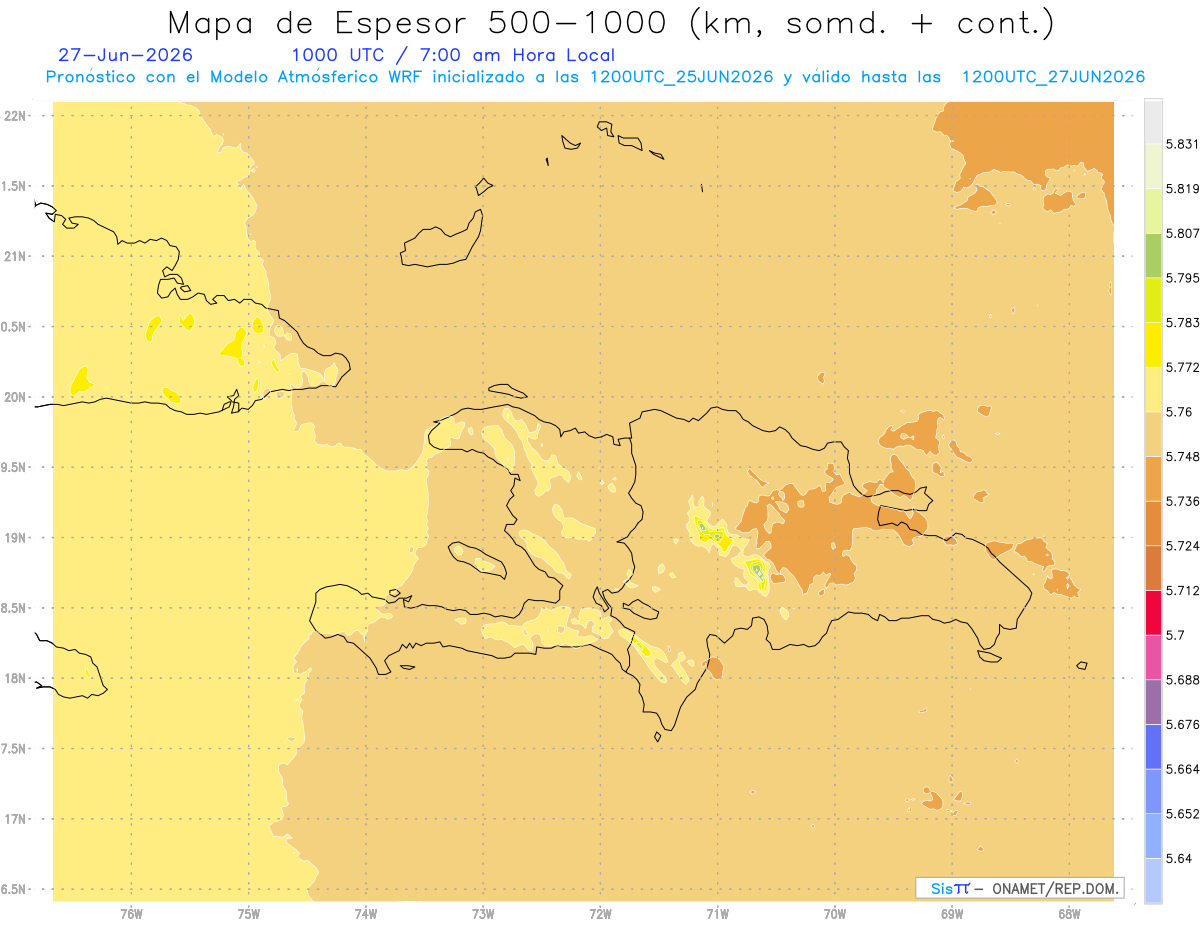Select the legend value '5.736'
The width and height of the screenshot is (1200, 927).
click(x=1182, y=501)
